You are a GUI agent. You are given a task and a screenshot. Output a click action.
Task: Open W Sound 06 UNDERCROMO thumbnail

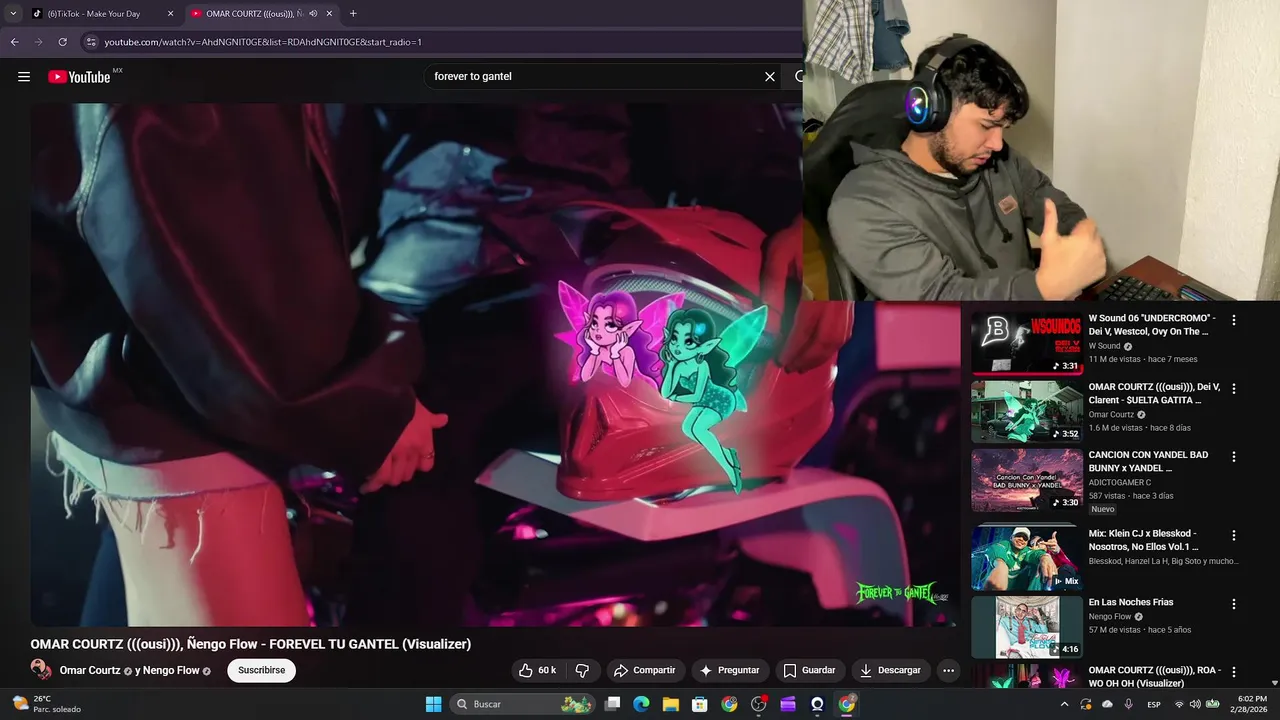click(x=1026, y=343)
